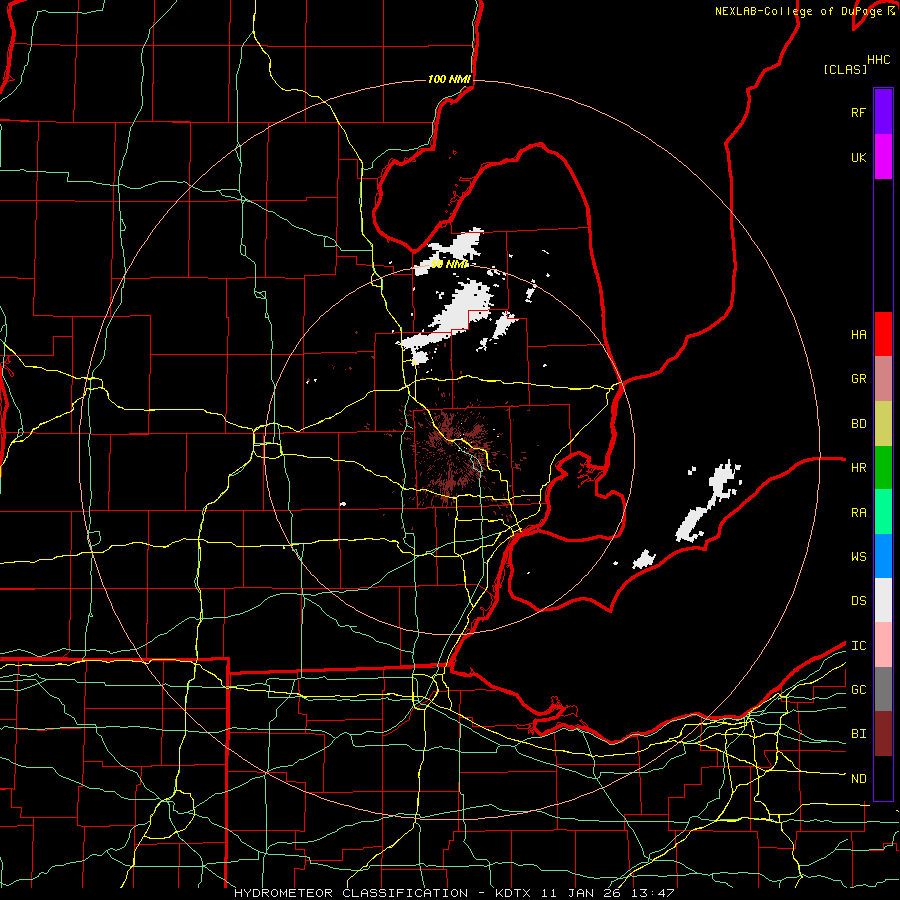Image resolution: width=900 pixels, height=900 pixels.
Task: Click the ND black legend swatch
Action: tap(883, 778)
